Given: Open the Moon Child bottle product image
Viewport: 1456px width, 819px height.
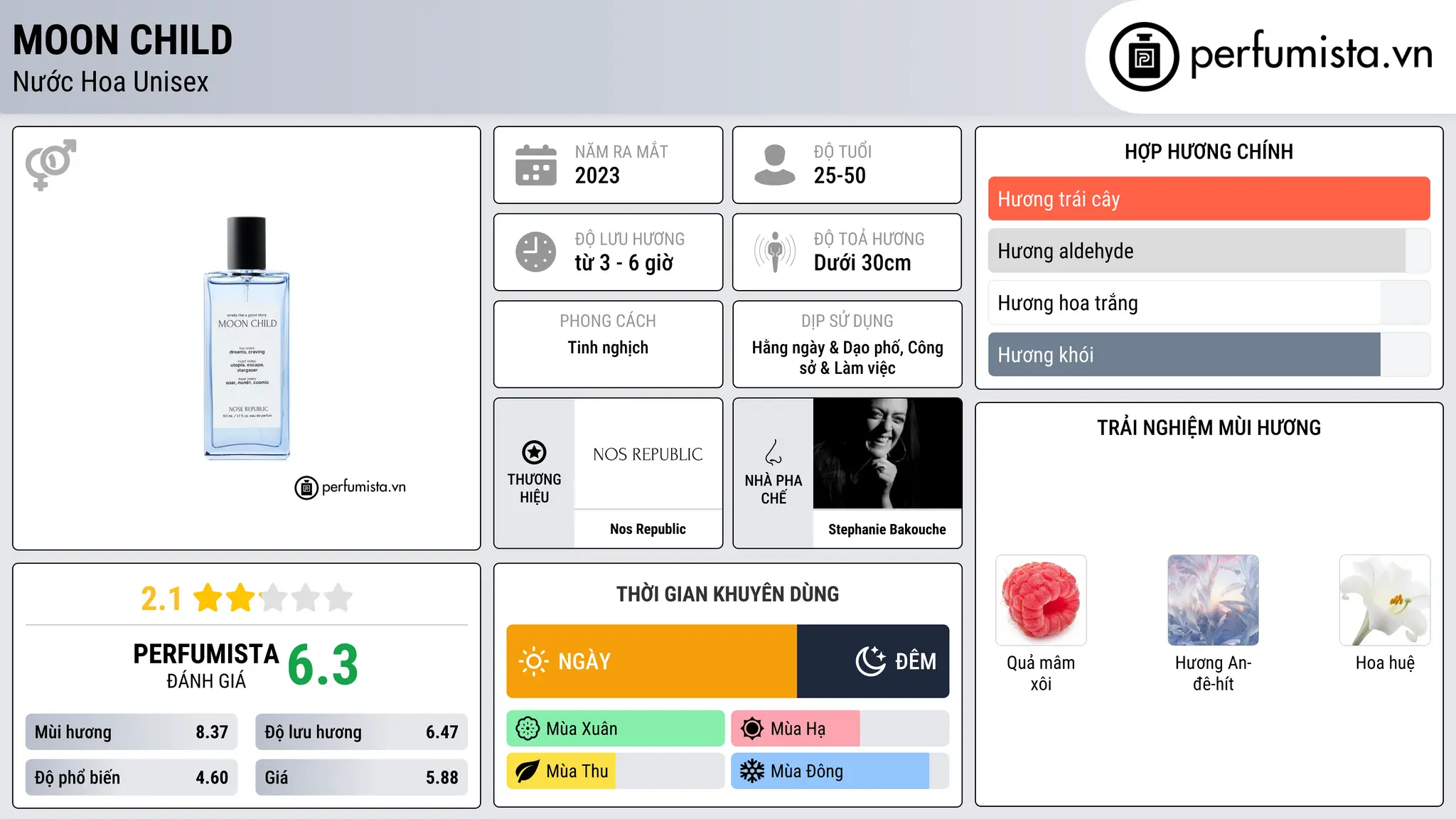Looking at the screenshot, I should (x=247, y=338).
